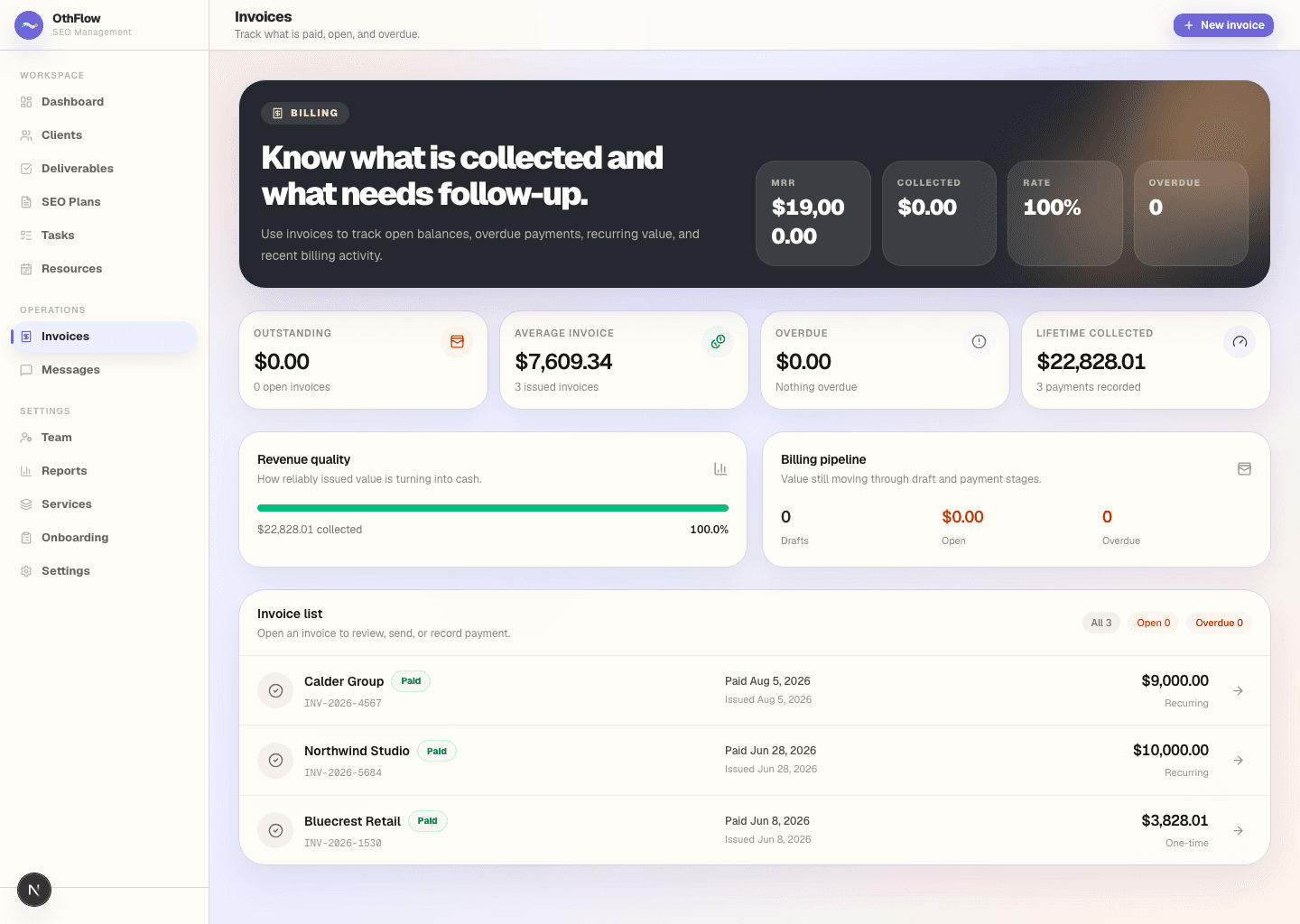1300x924 pixels.
Task: Click the Reports bar chart icon
Action: 26,471
